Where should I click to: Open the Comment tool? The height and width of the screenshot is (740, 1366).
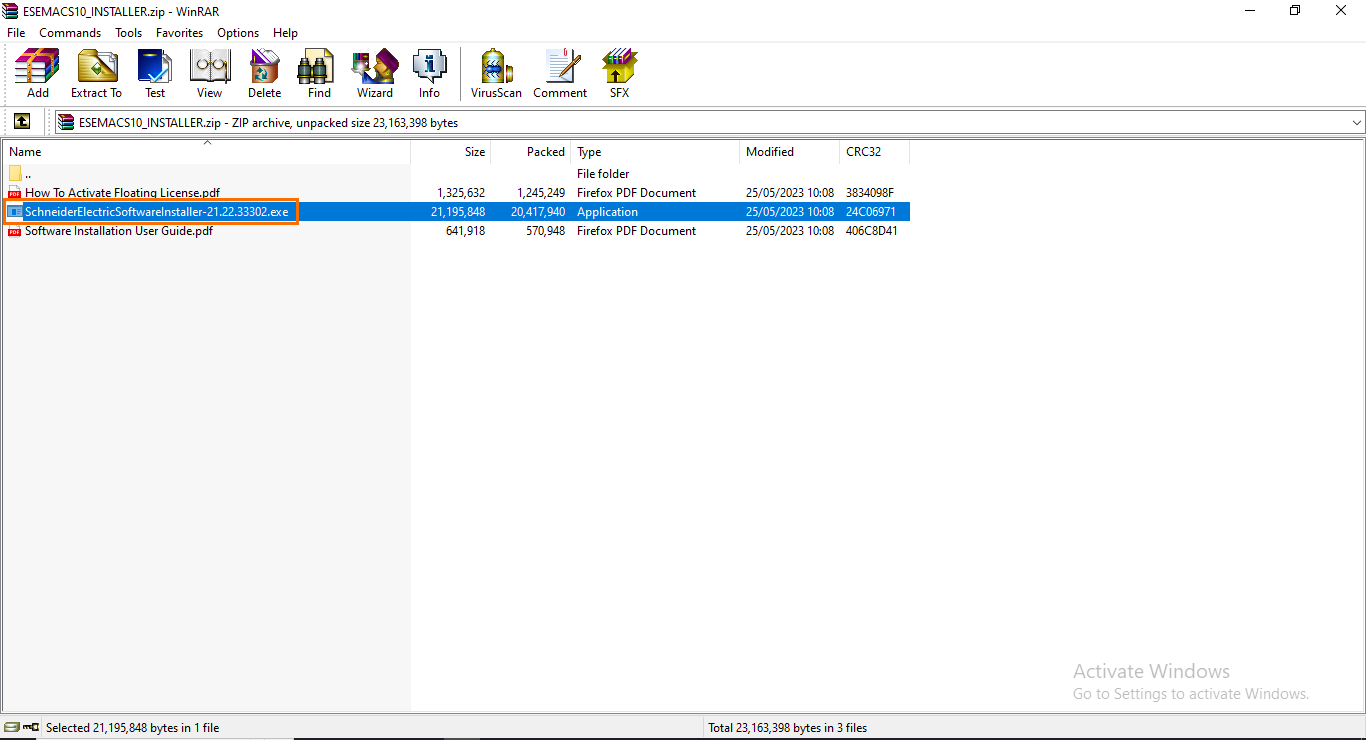point(560,74)
